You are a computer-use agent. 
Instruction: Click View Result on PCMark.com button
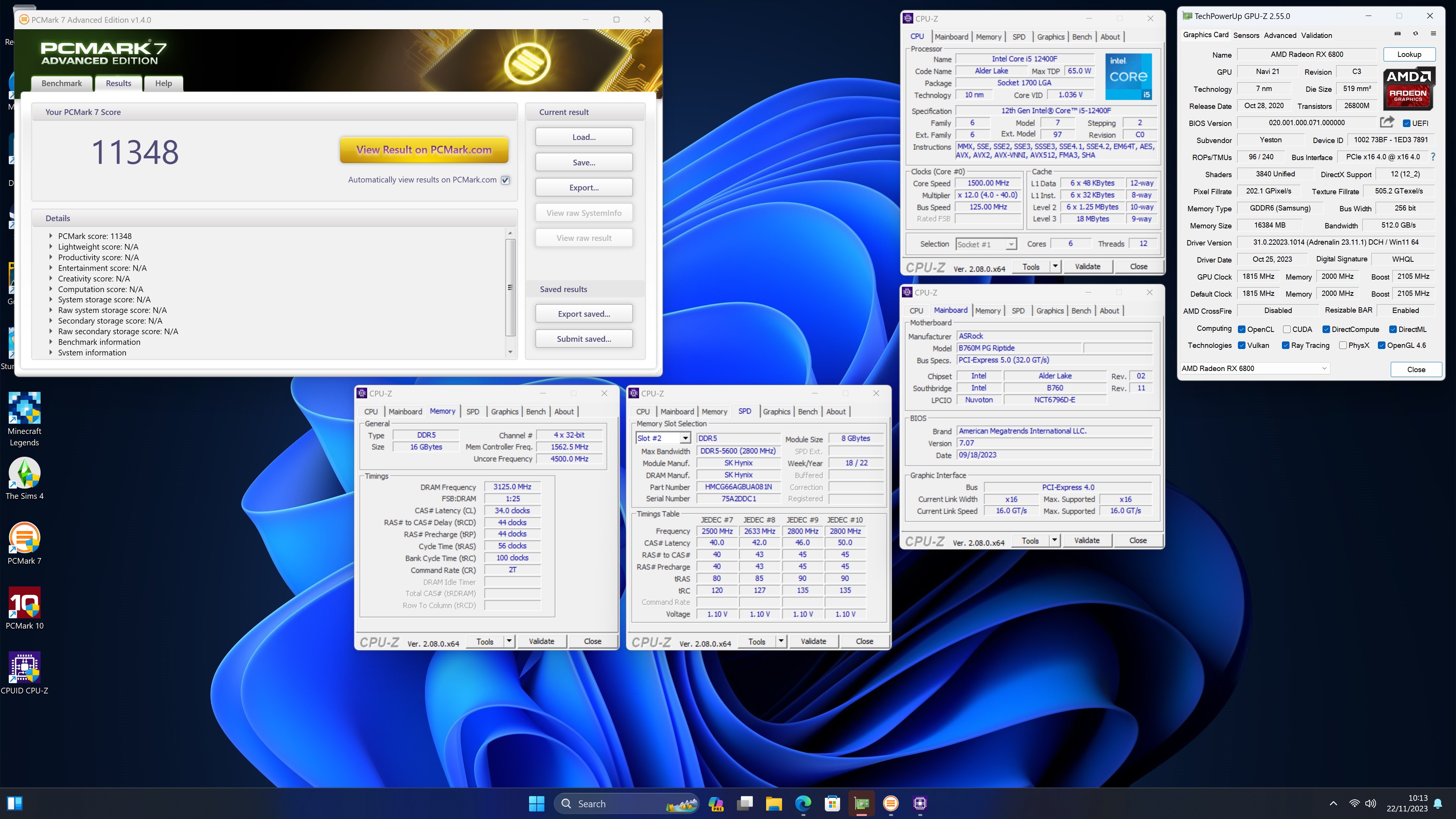424,150
